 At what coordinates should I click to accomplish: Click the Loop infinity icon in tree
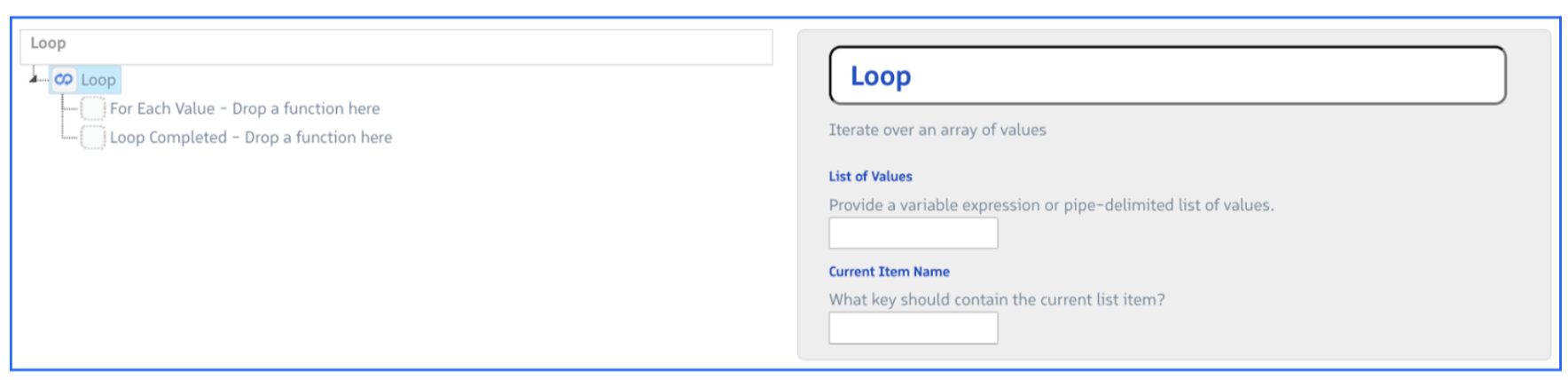[x=63, y=80]
